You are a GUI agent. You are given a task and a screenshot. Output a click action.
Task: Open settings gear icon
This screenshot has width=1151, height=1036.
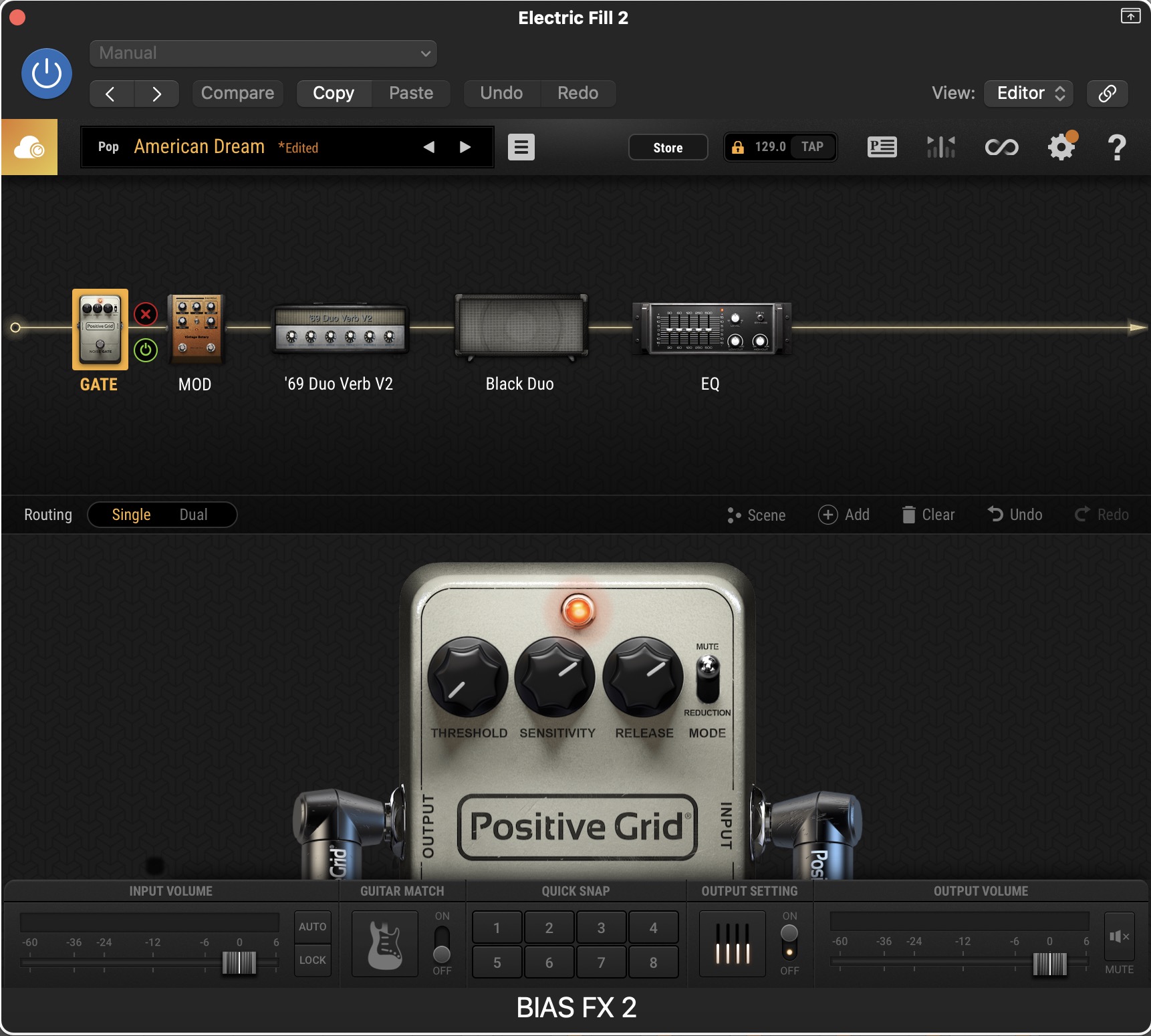coord(1061,147)
